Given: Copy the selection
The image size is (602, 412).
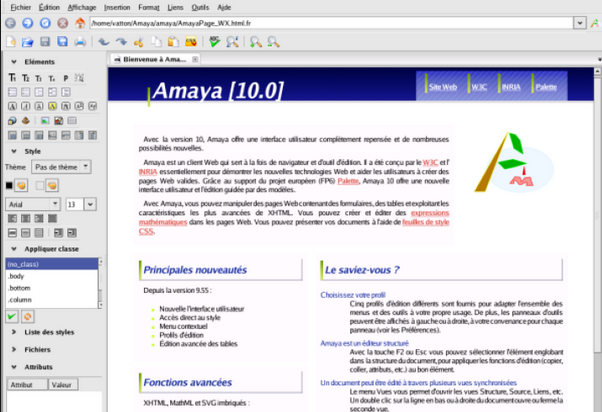Looking at the screenshot, I should (x=156, y=41).
